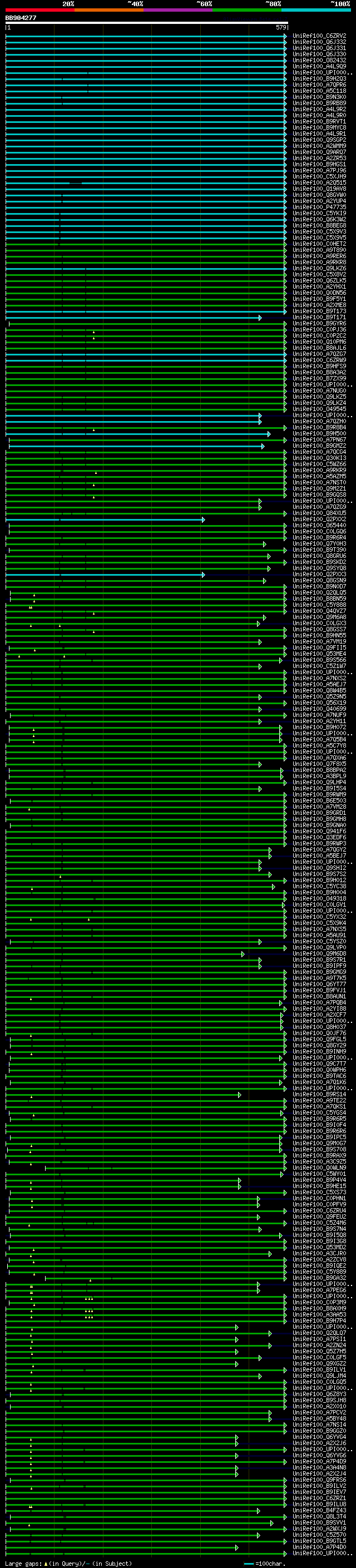Select the UniRef100_B9SVV1 label
Image resolution: width=356 pixels, height=1568 pixels.
319,1523
